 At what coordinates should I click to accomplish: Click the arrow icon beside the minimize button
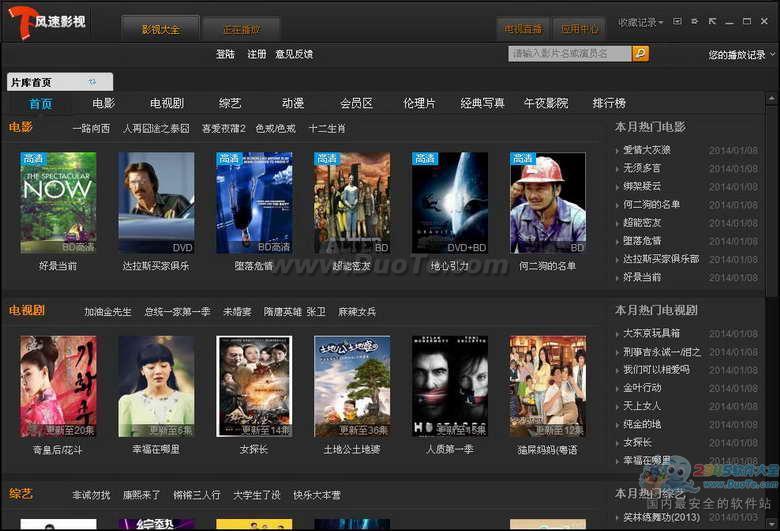[x=712, y=21]
